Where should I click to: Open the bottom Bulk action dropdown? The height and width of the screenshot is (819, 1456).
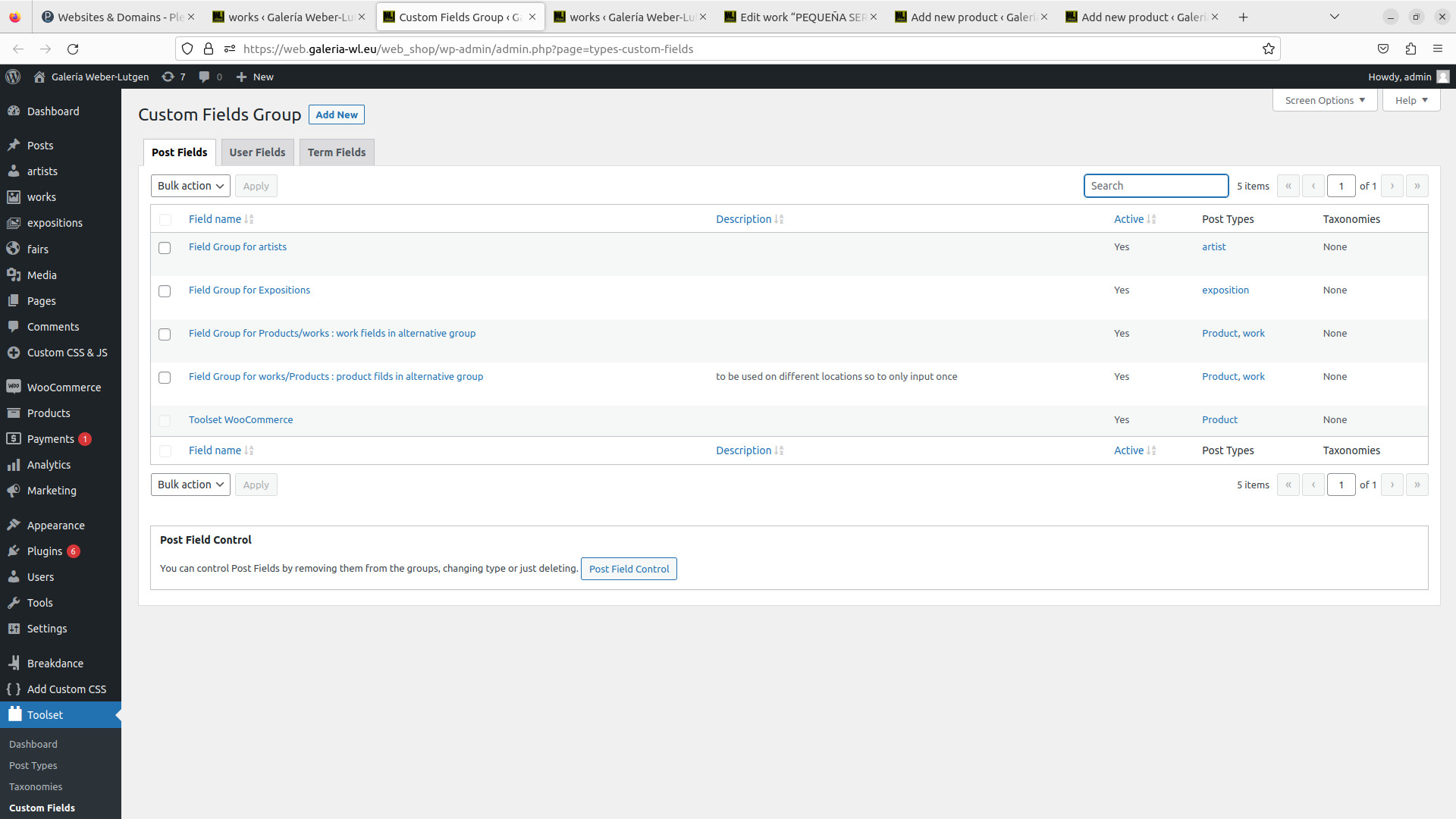[190, 485]
